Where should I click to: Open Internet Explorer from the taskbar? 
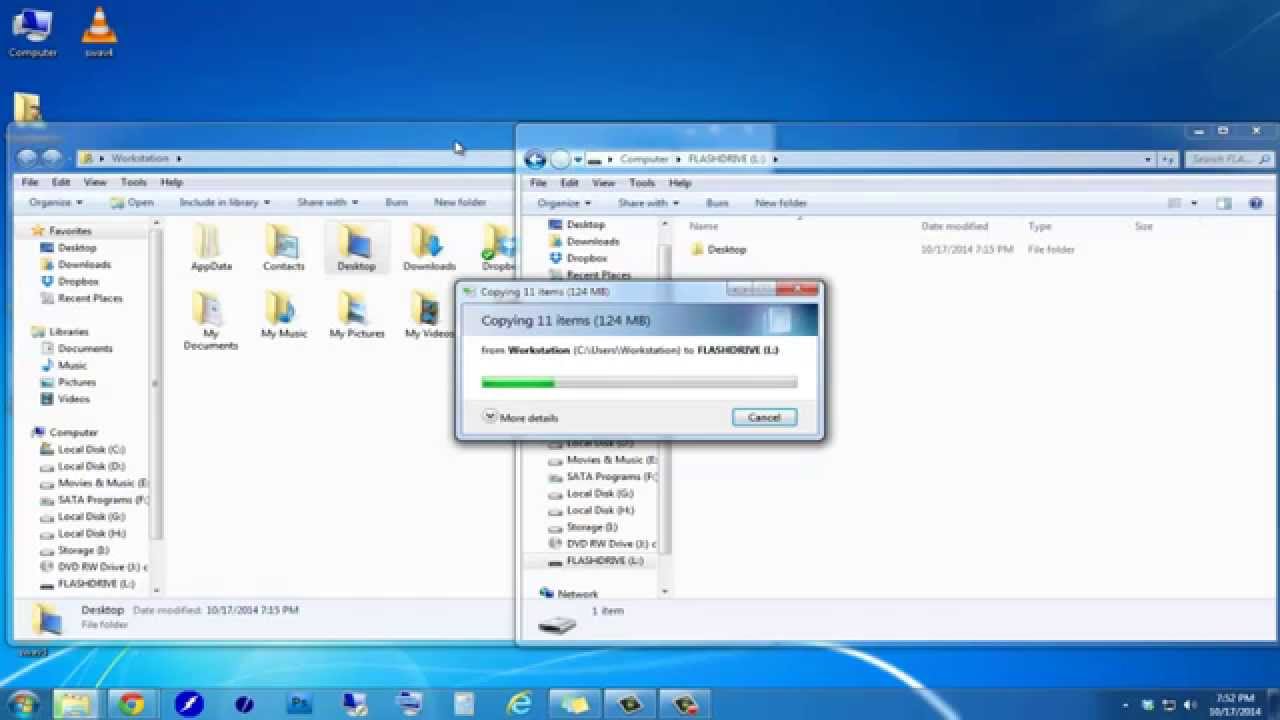(519, 704)
